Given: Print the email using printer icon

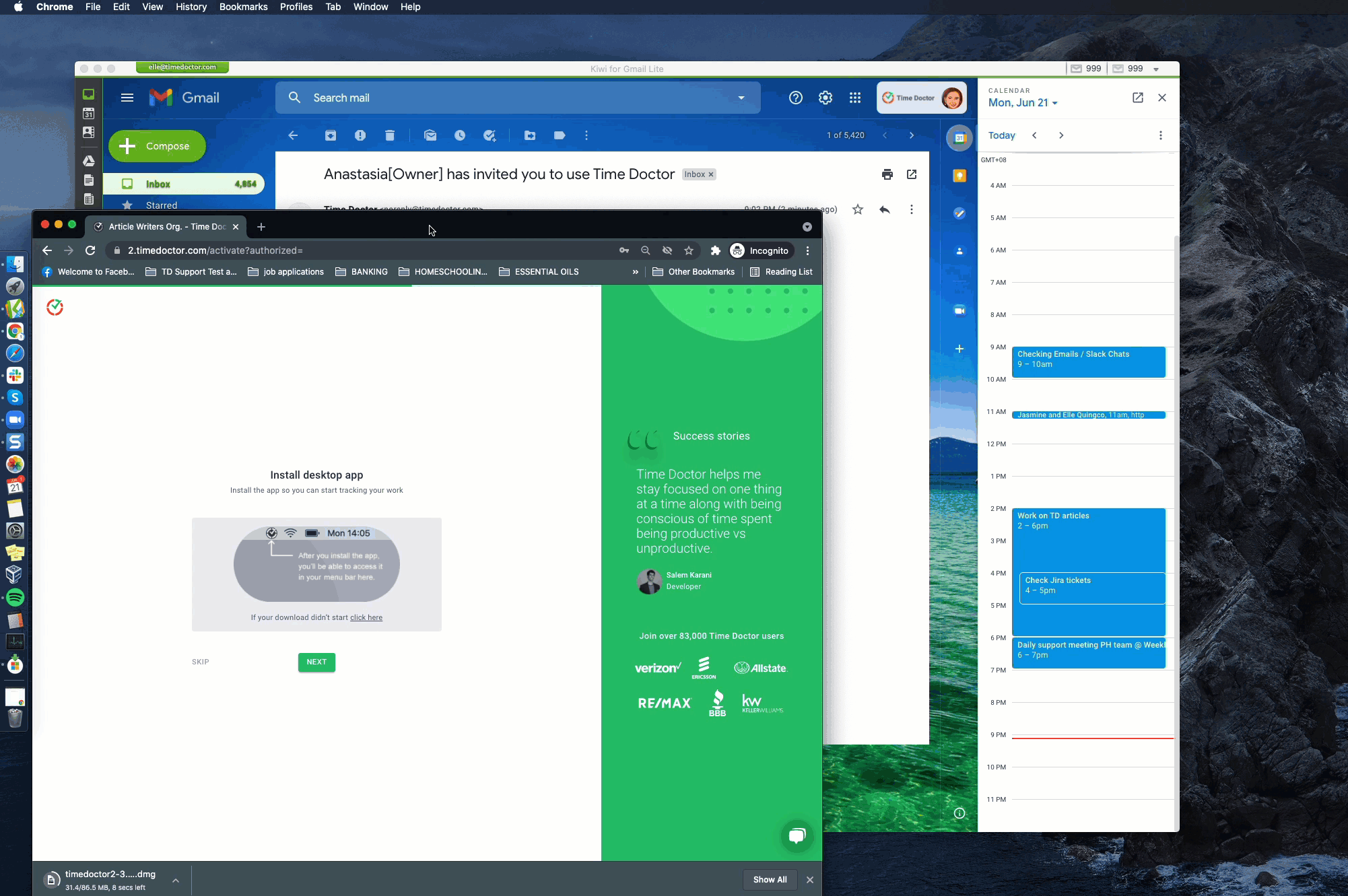Looking at the screenshot, I should (887, 174).
